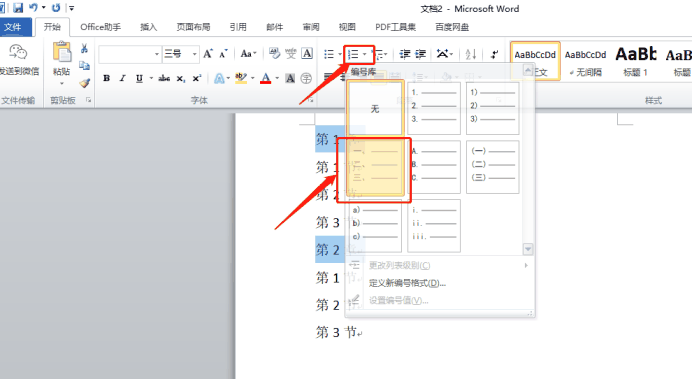Image resolution: width=692 pixels, height=379 pixels.
Task: Open the Aa change case menu
Action: pyautogui.click(x=248, y=54)
